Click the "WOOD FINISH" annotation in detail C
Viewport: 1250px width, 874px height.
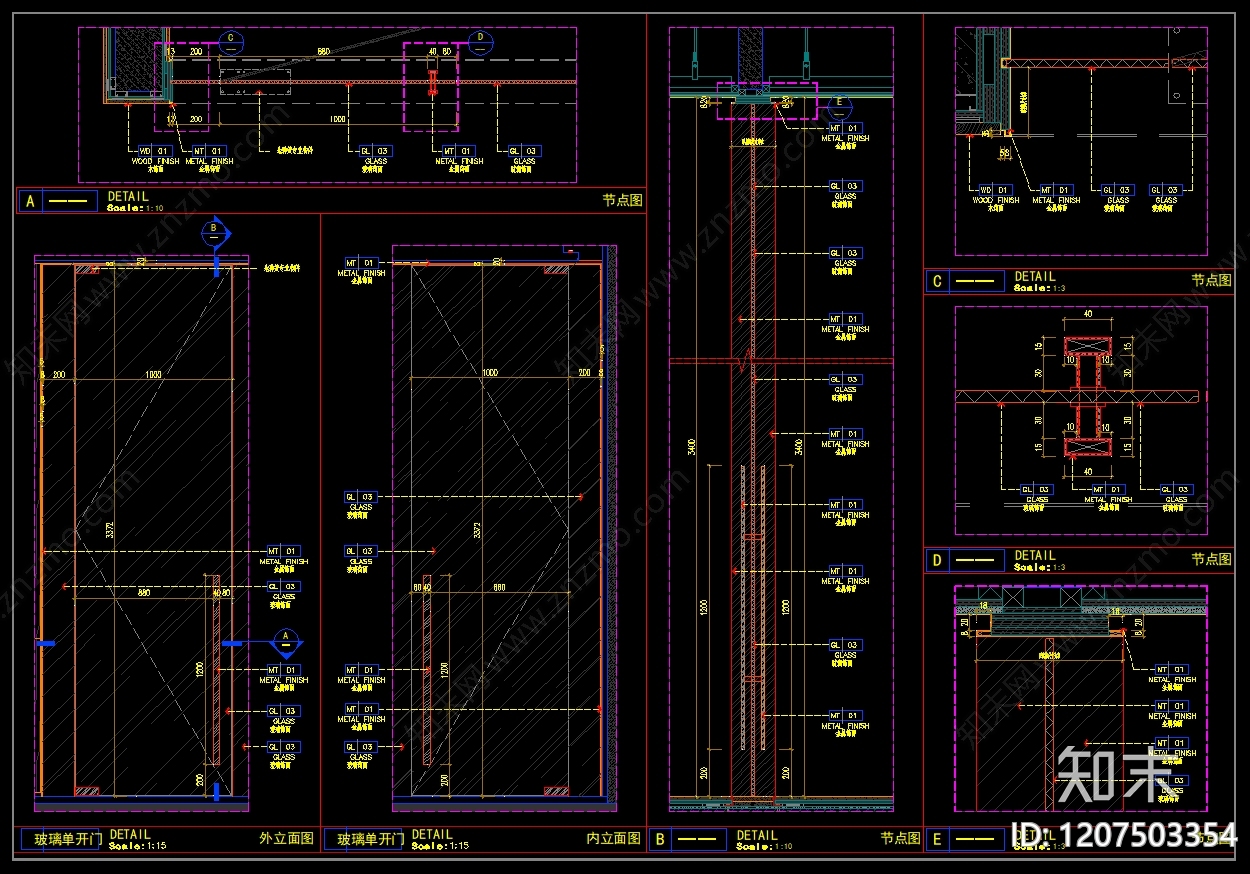[996, 200]
